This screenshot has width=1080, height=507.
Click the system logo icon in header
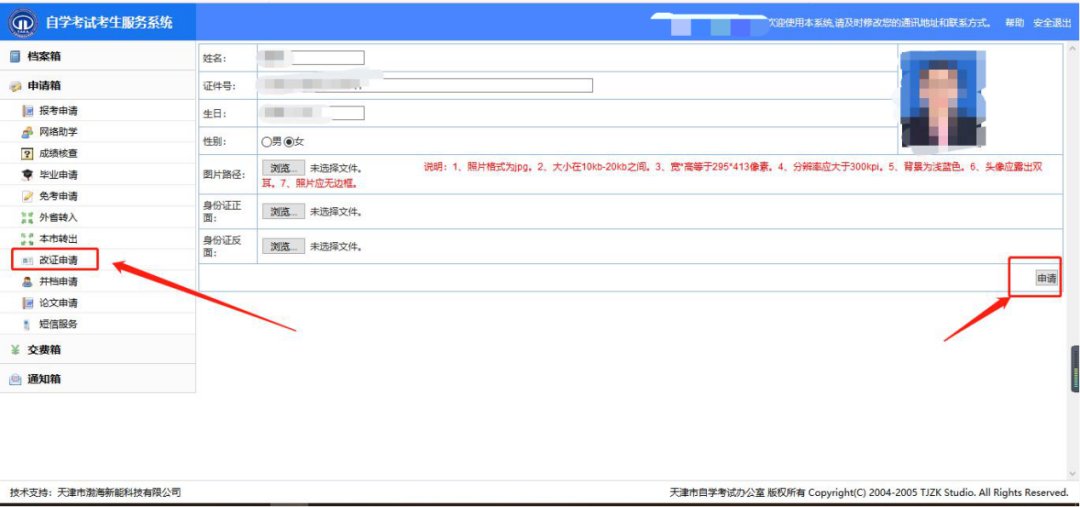click(x=22, y=23)
